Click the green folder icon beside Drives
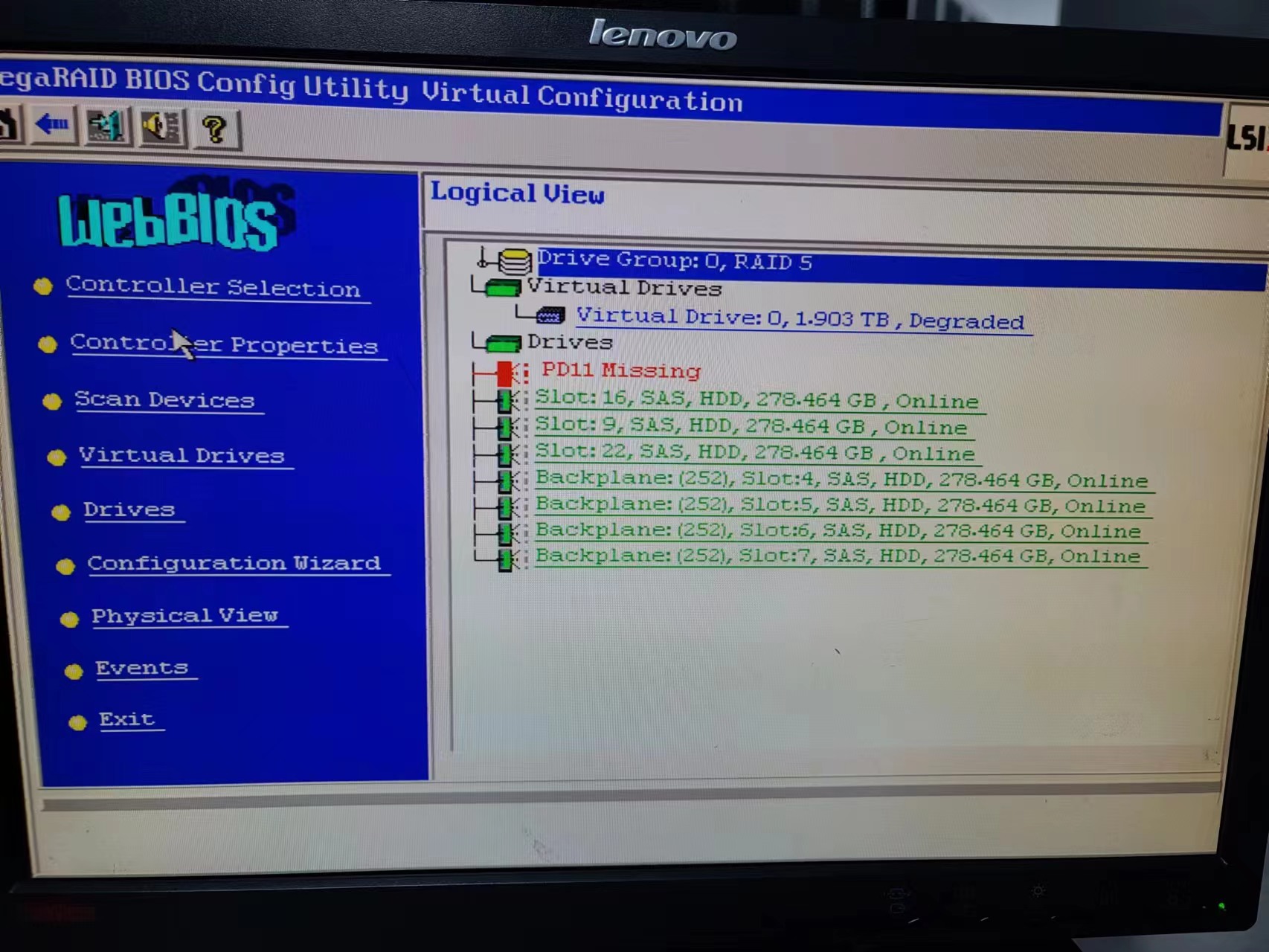 (x=503, y=343)
